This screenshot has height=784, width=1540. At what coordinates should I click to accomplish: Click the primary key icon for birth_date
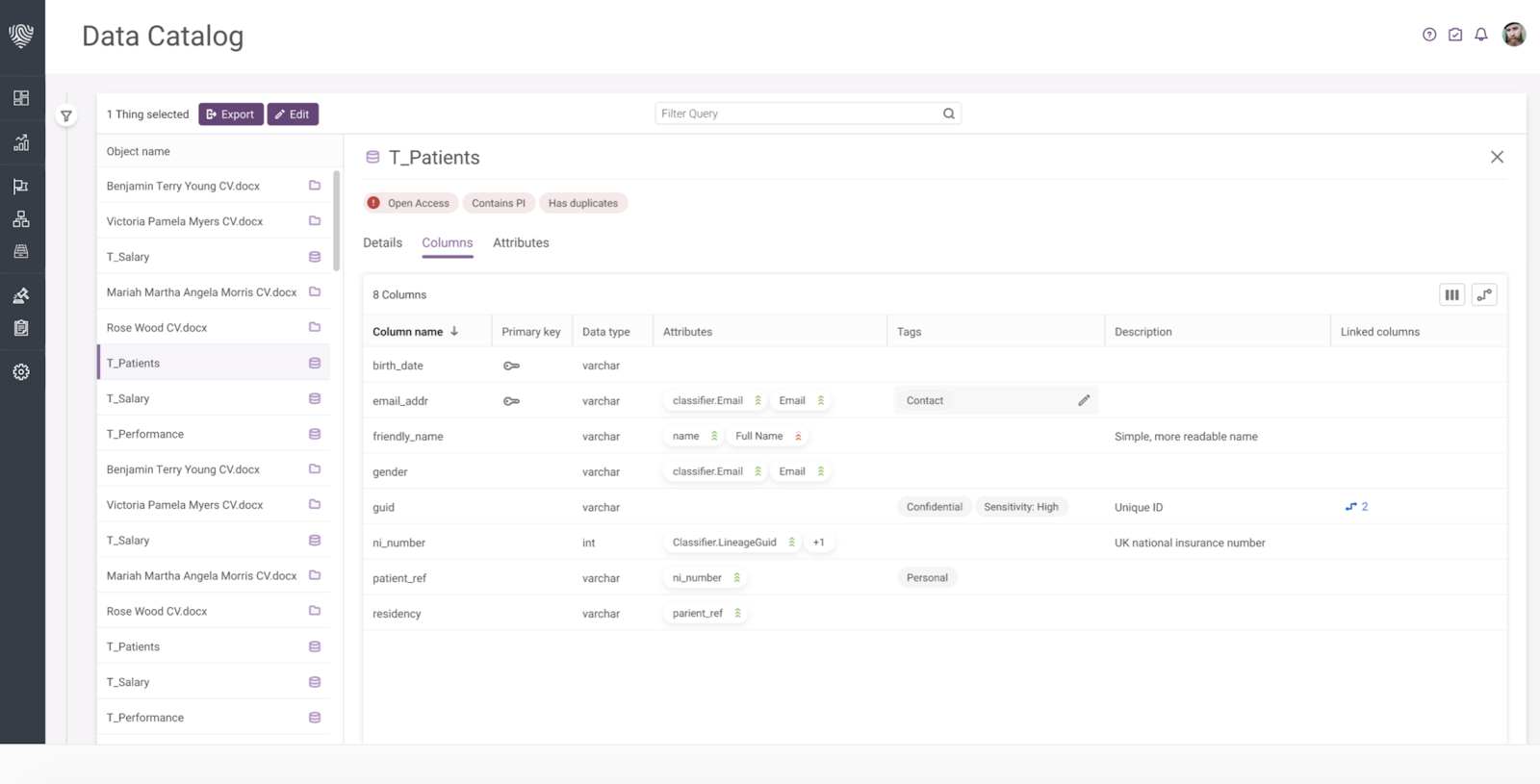click(x=511, y=366)
